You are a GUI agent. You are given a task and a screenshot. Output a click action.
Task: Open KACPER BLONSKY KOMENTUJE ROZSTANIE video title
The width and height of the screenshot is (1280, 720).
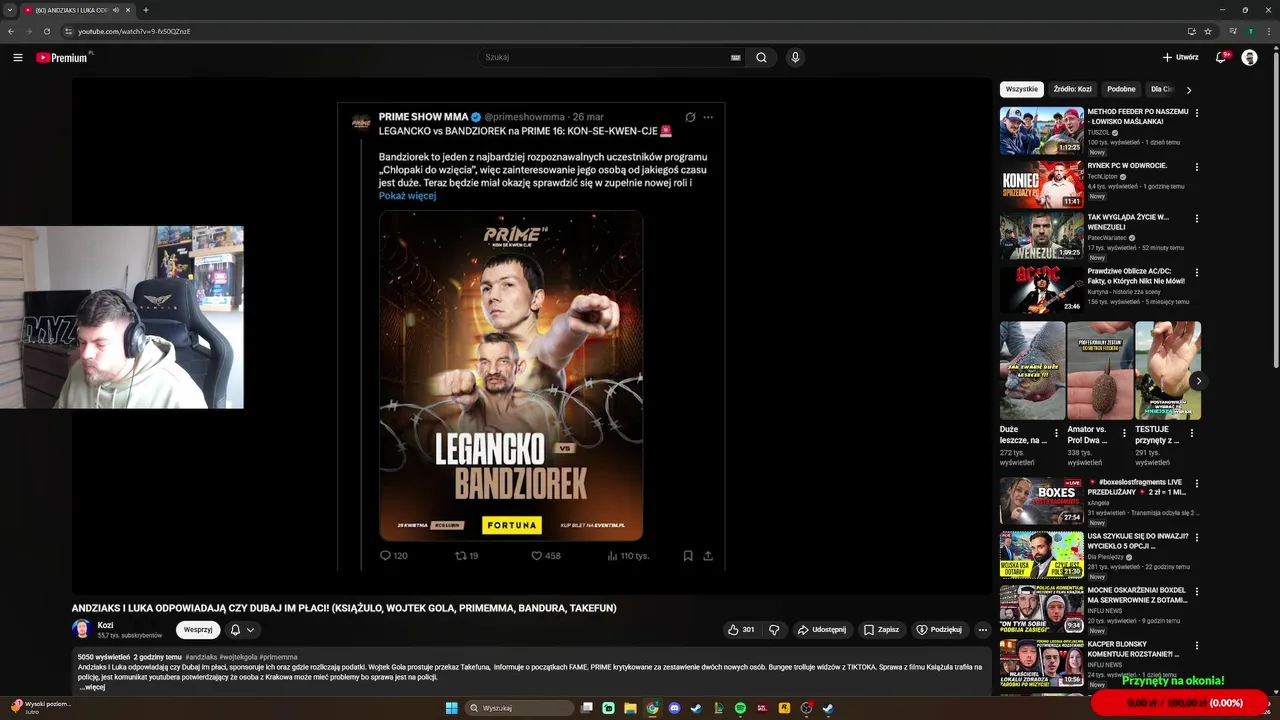click(x=1136, y=649)
